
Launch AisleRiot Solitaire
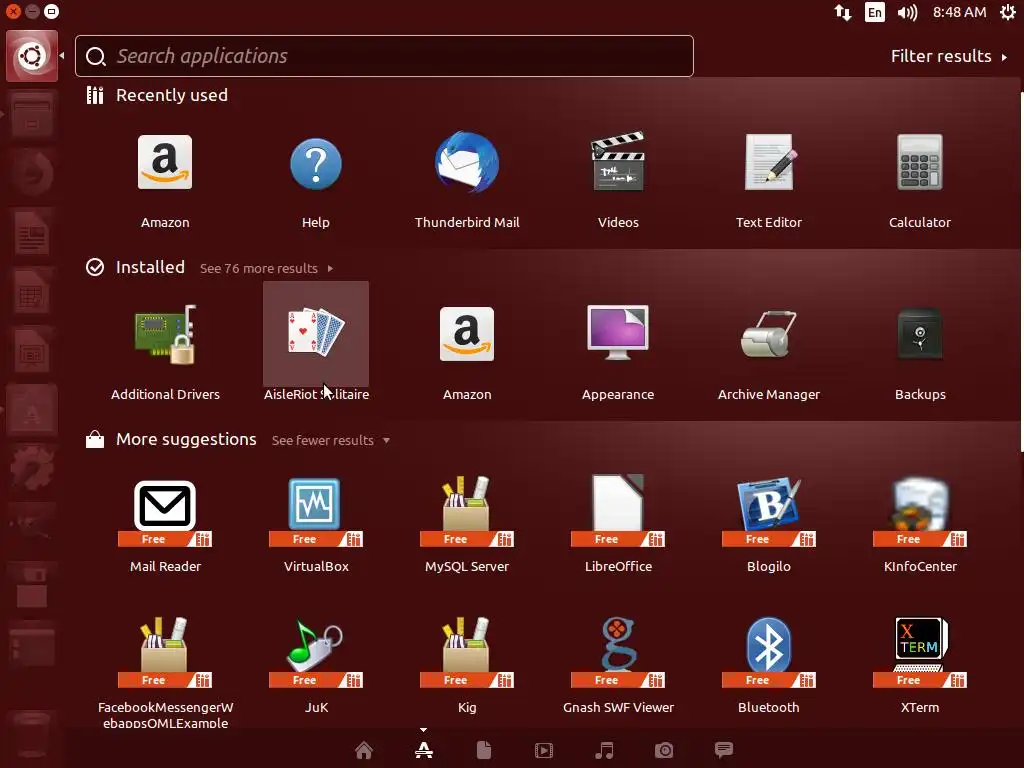click(316, 334)
